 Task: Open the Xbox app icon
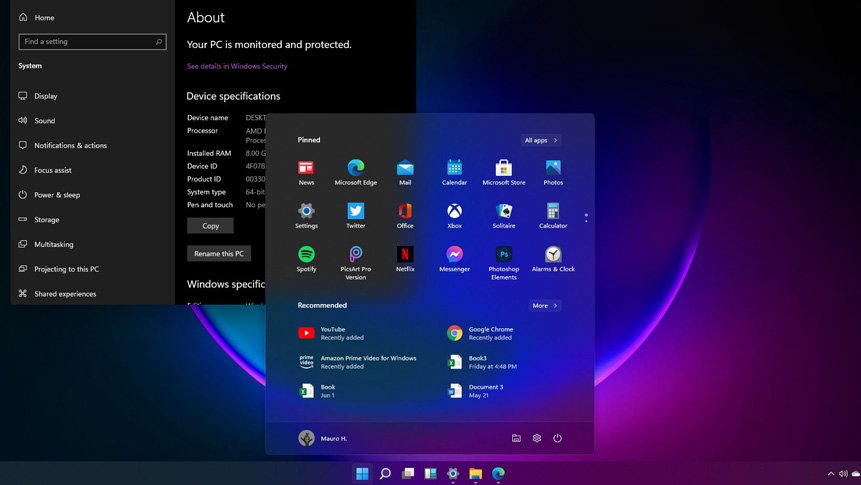[454, 212]
